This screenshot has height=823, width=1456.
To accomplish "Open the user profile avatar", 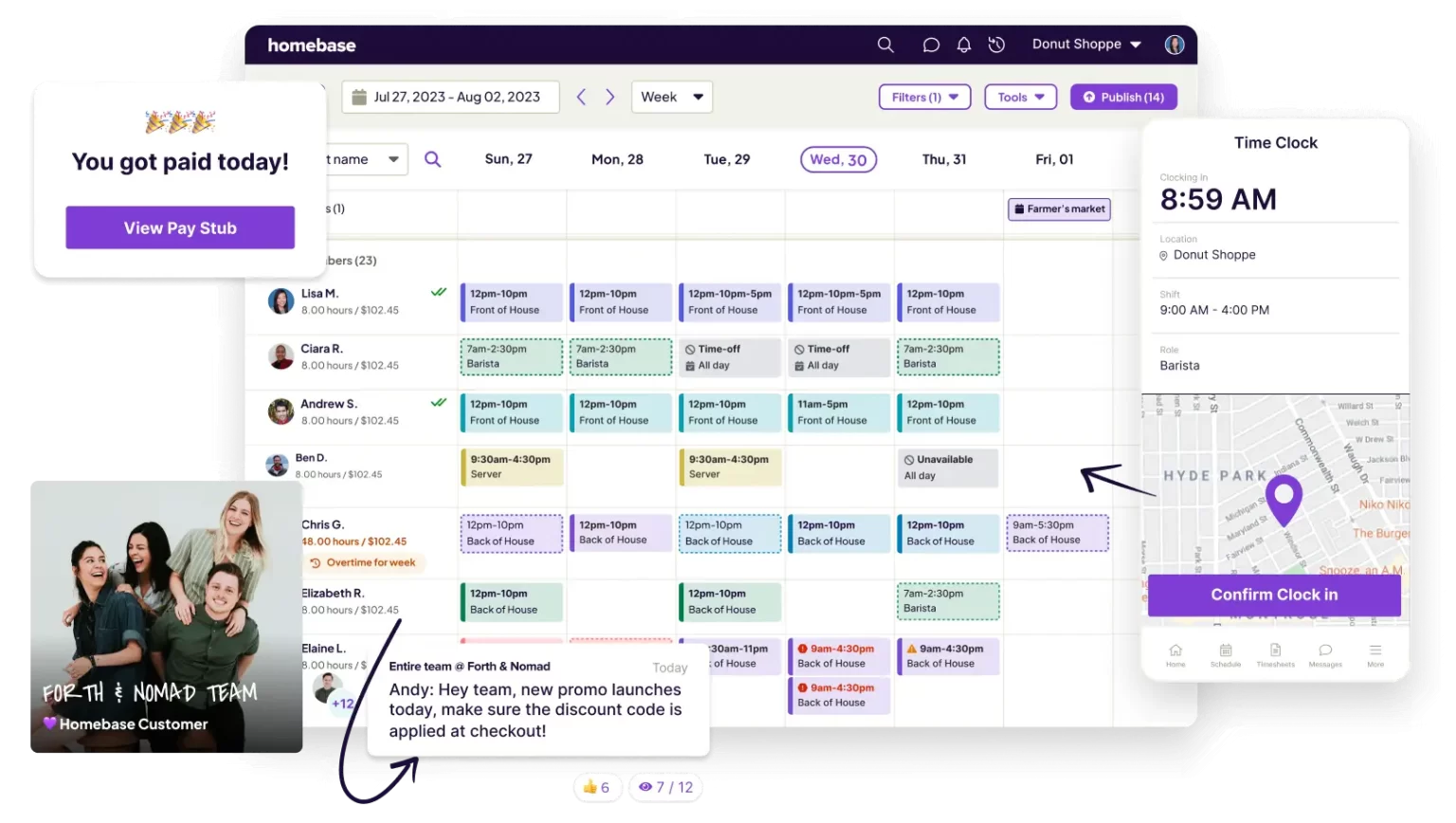I will point(1174,45).
